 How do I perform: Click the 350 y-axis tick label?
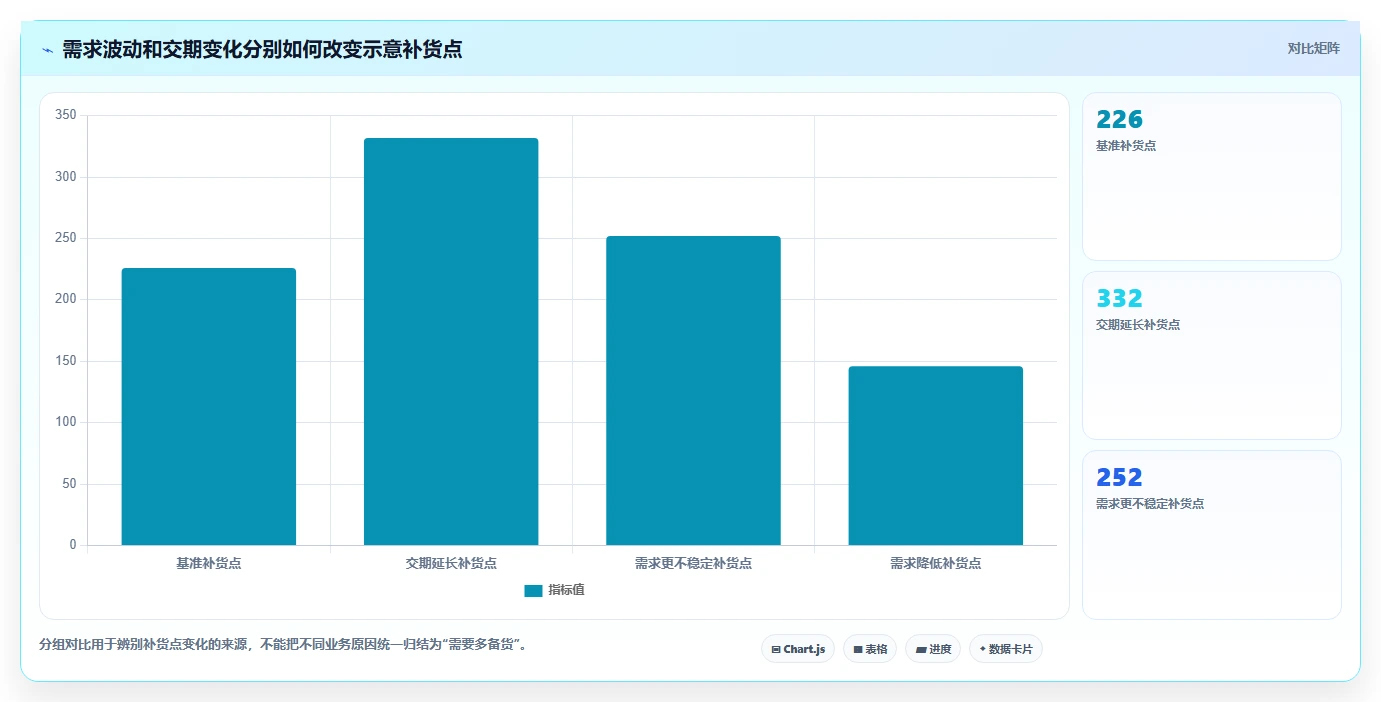point(66,115)
